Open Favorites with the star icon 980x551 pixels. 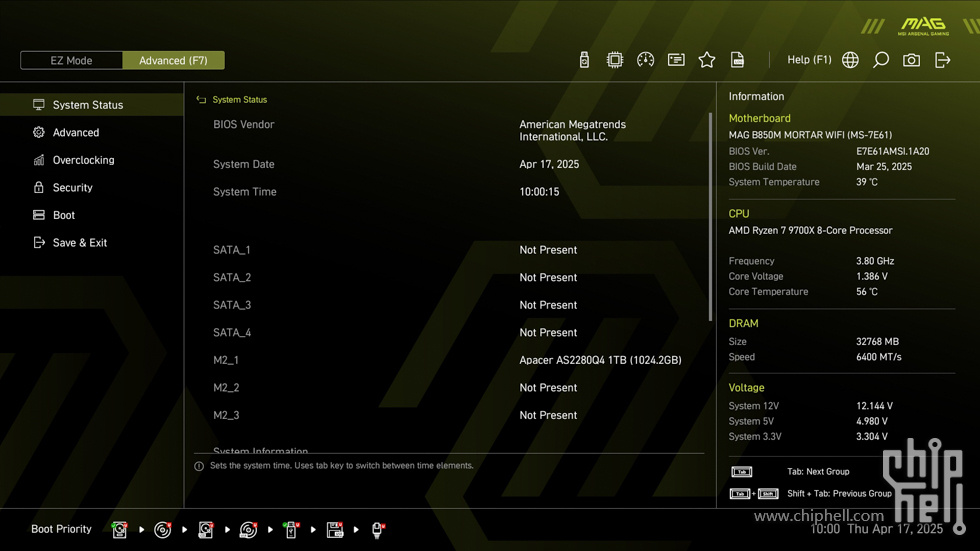(707, 60)
